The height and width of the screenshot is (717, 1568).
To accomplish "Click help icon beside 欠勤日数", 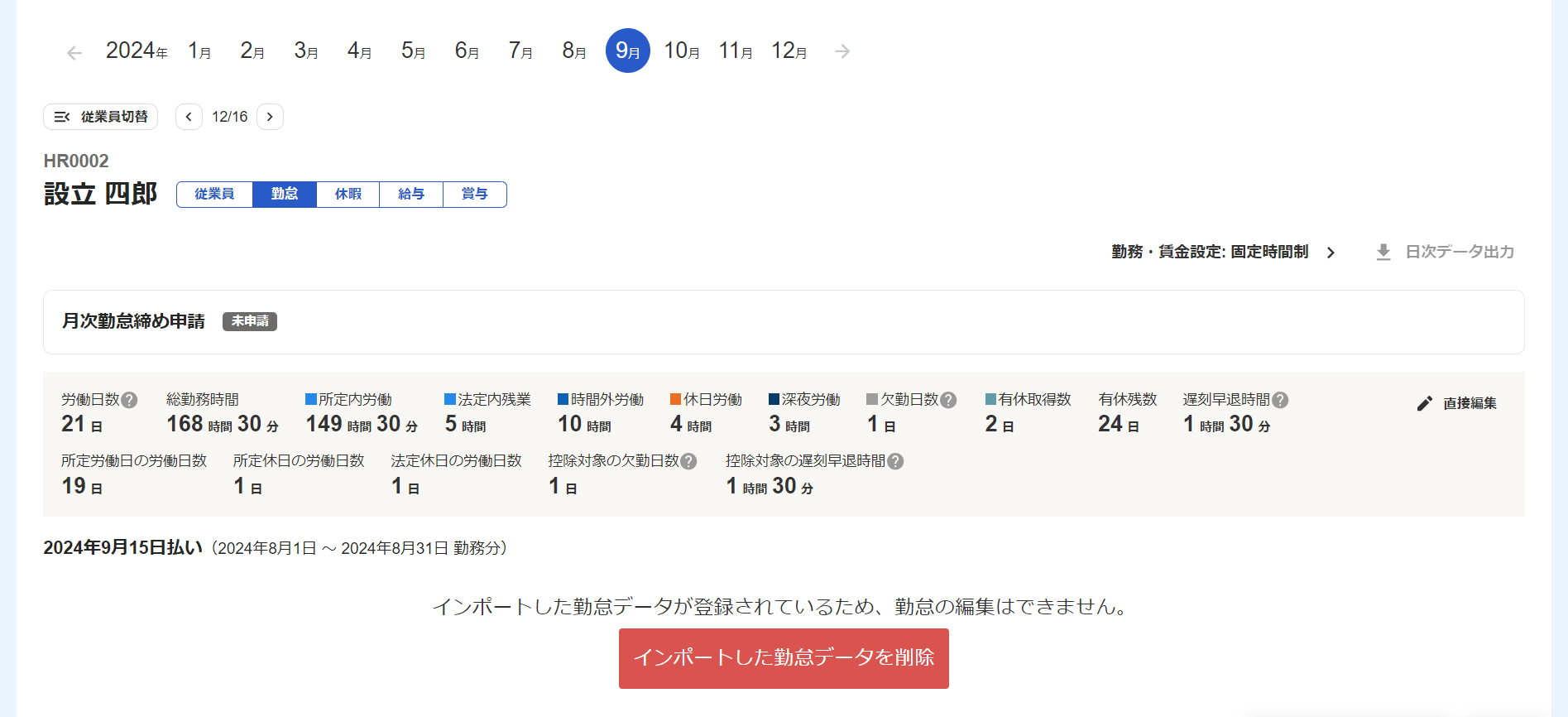I will click(x=949, y=400).
